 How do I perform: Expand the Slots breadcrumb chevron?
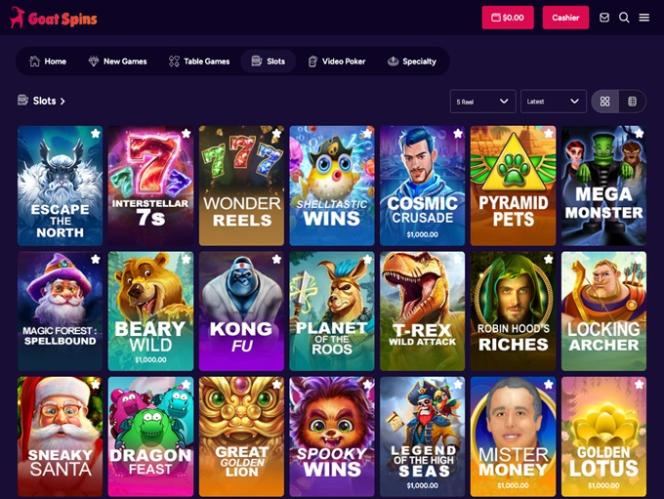click(63, 101)
